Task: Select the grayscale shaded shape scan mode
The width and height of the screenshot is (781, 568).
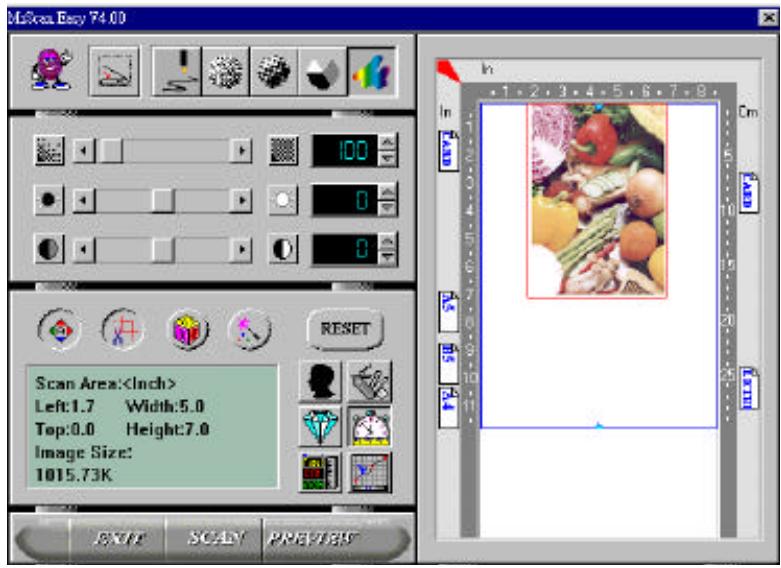Action: [x=322, y=71]
